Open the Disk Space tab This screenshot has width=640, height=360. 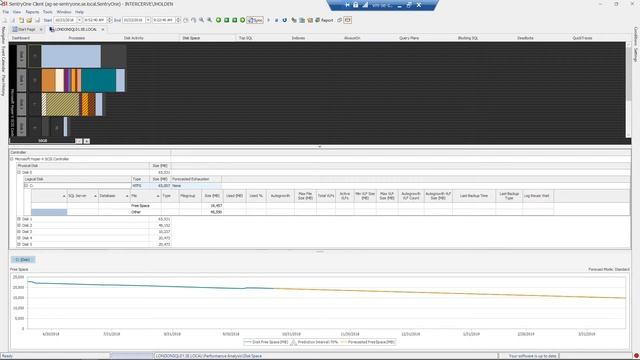[x=191, y=38]
